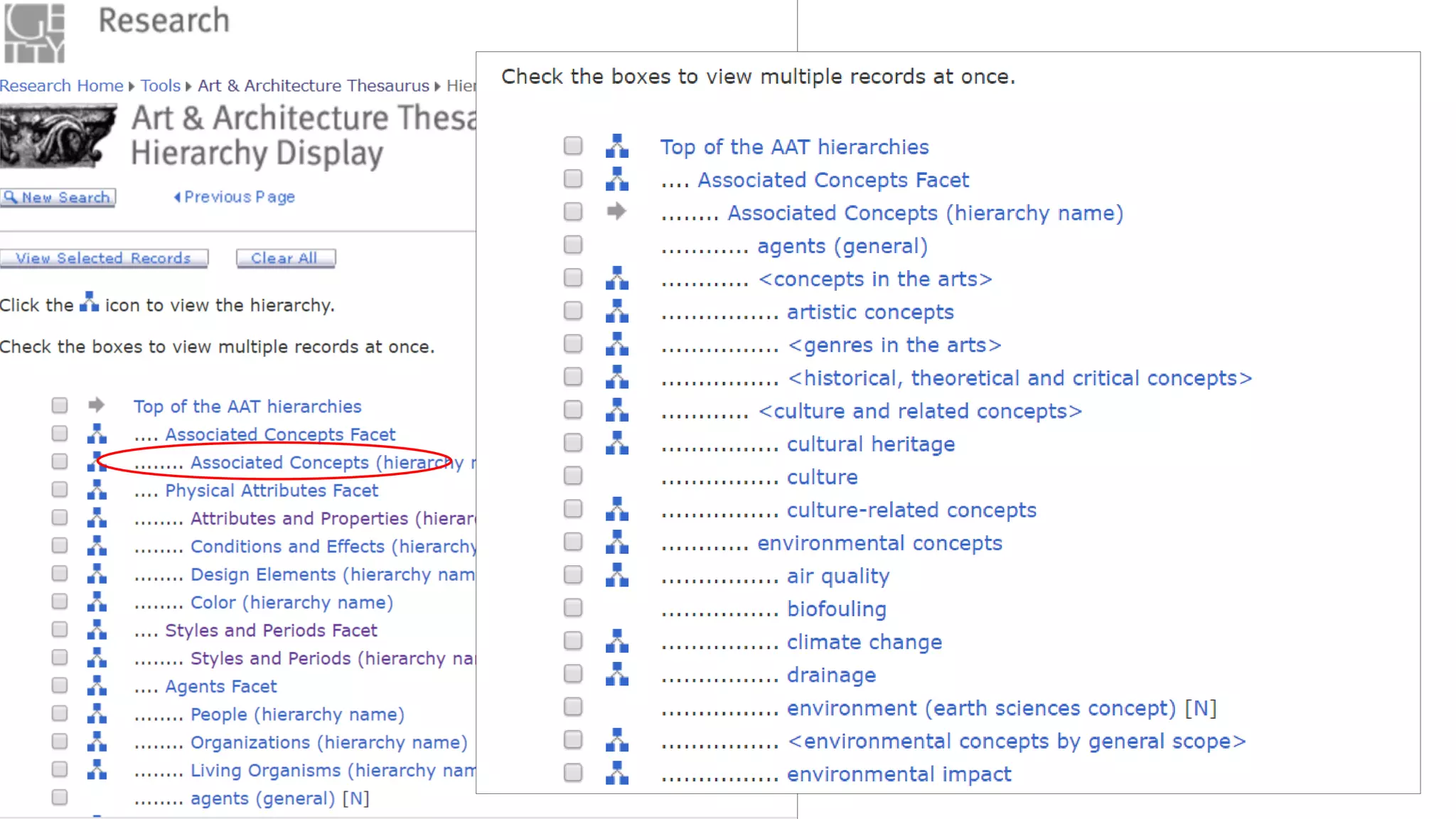Check the box for biofouling

[x=573, y=608]
